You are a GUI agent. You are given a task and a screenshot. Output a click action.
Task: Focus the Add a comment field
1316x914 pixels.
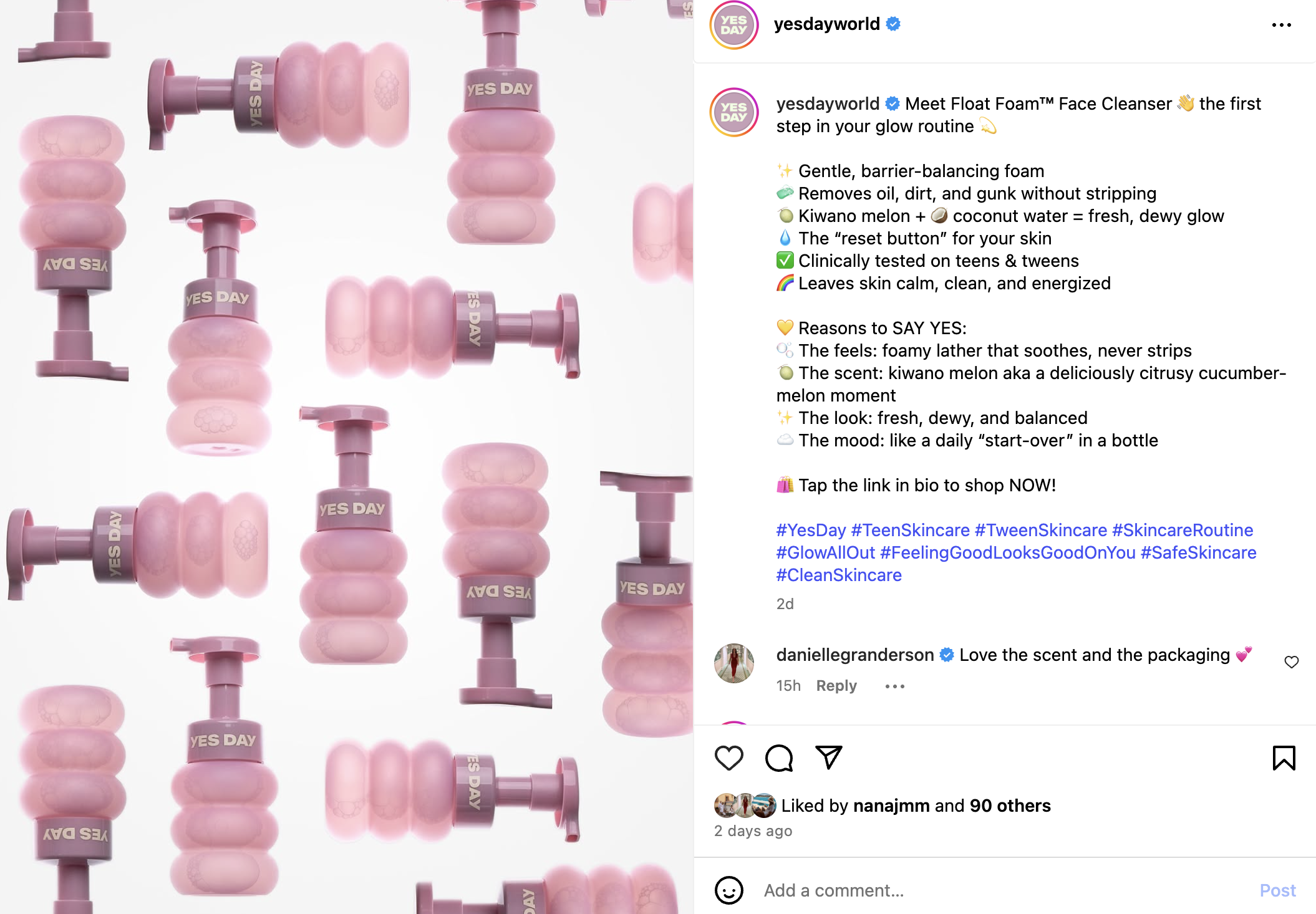click(x=998, y=890)
